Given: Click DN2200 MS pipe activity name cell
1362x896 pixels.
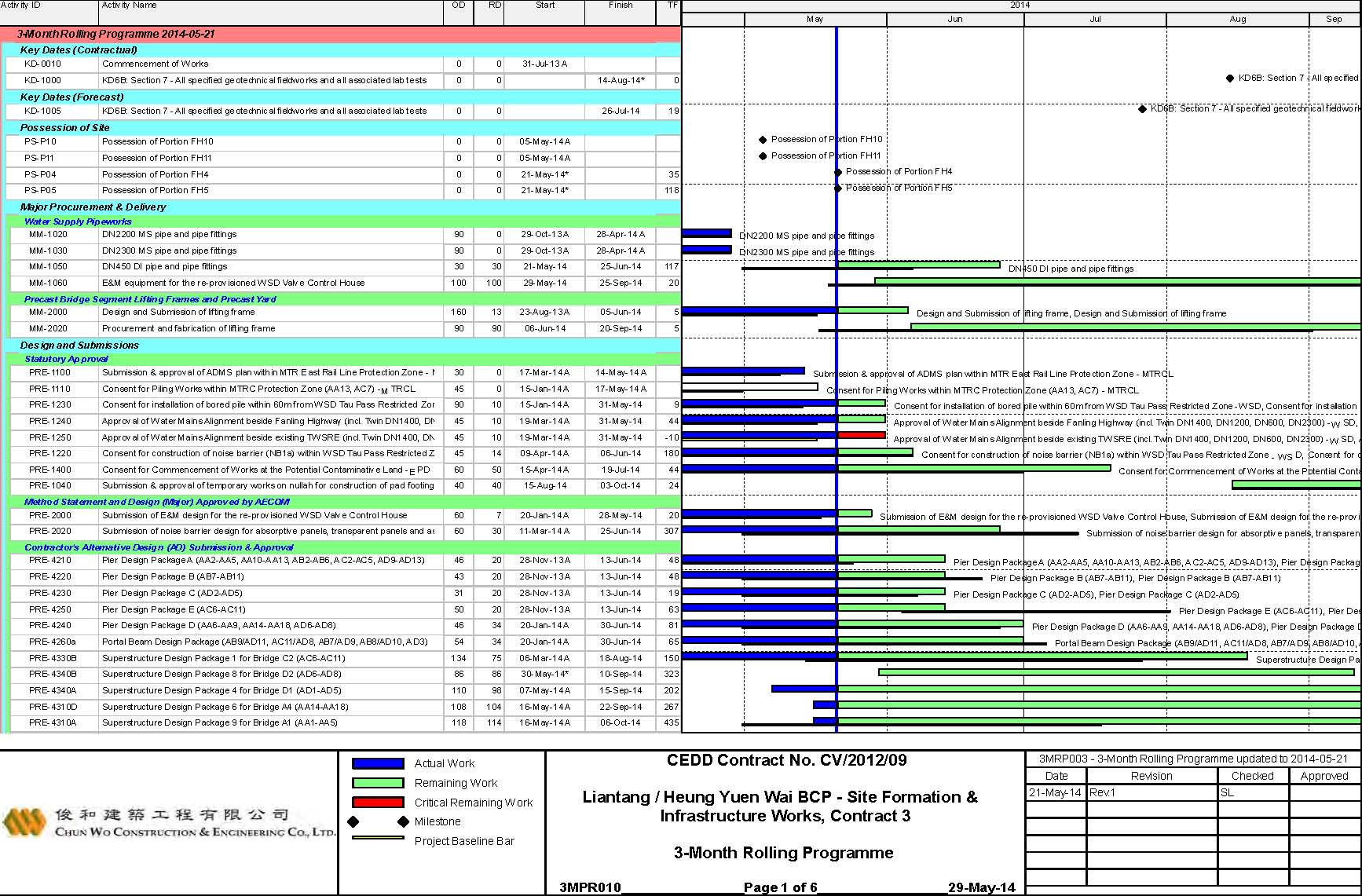Looking at the screenshot, I should (x=271, y=234).
